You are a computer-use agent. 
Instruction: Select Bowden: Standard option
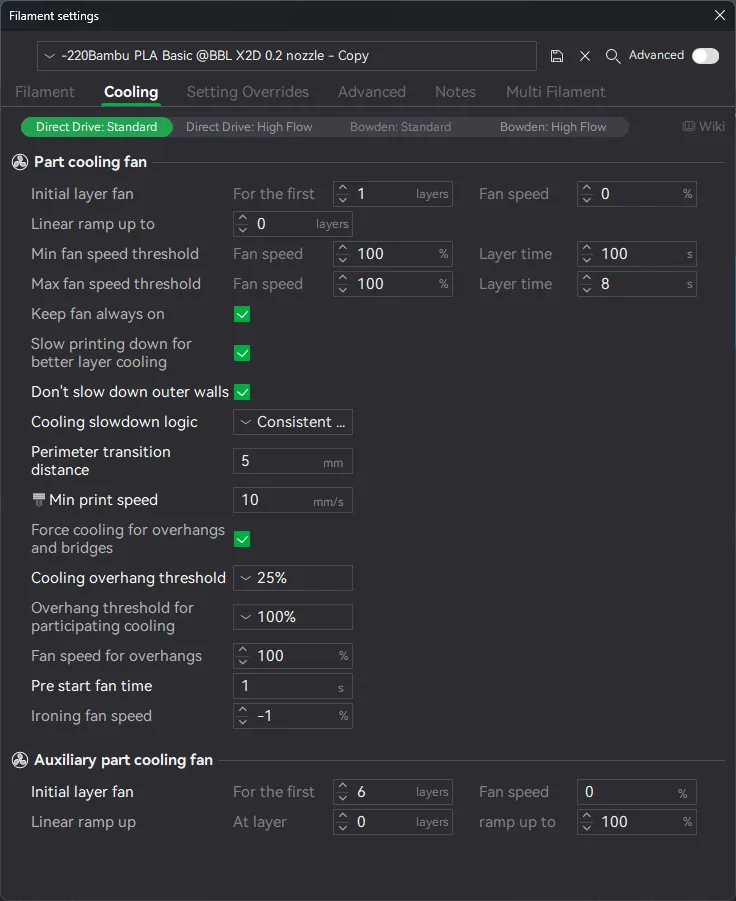click(x=400, y=127)
